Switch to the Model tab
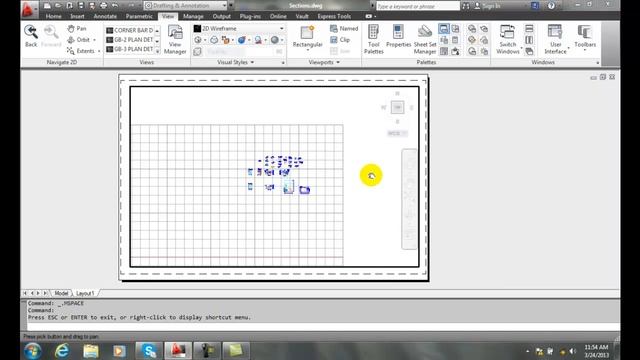 tap(61, 293)
